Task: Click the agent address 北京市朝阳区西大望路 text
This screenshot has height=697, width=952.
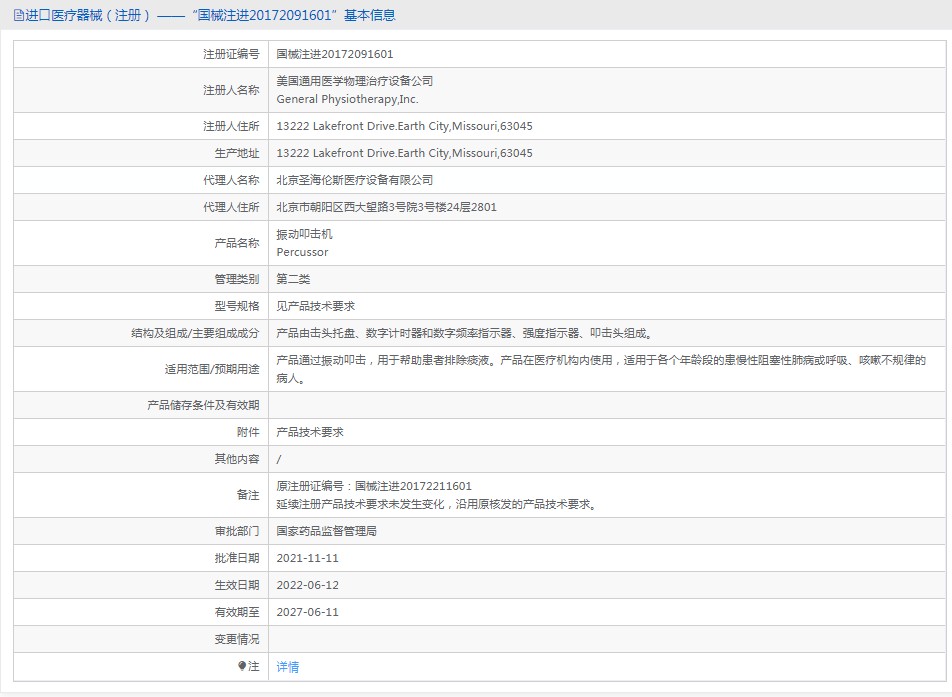Action: click(386, 207)
